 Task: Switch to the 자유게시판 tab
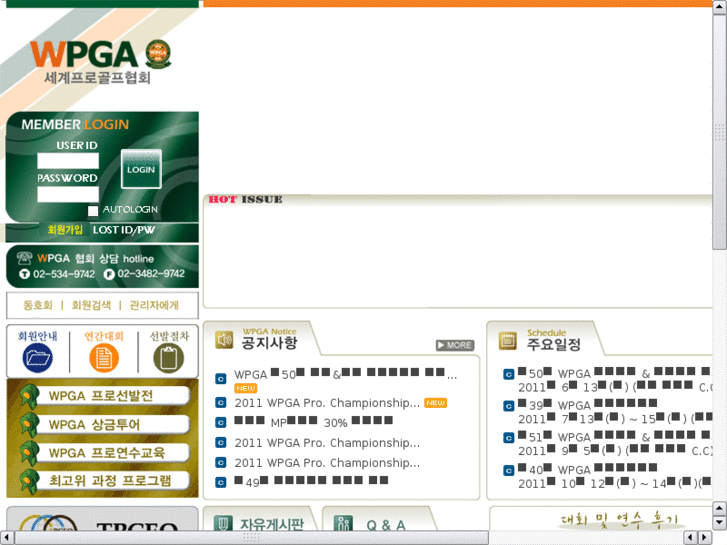click(x=272, y=524)
